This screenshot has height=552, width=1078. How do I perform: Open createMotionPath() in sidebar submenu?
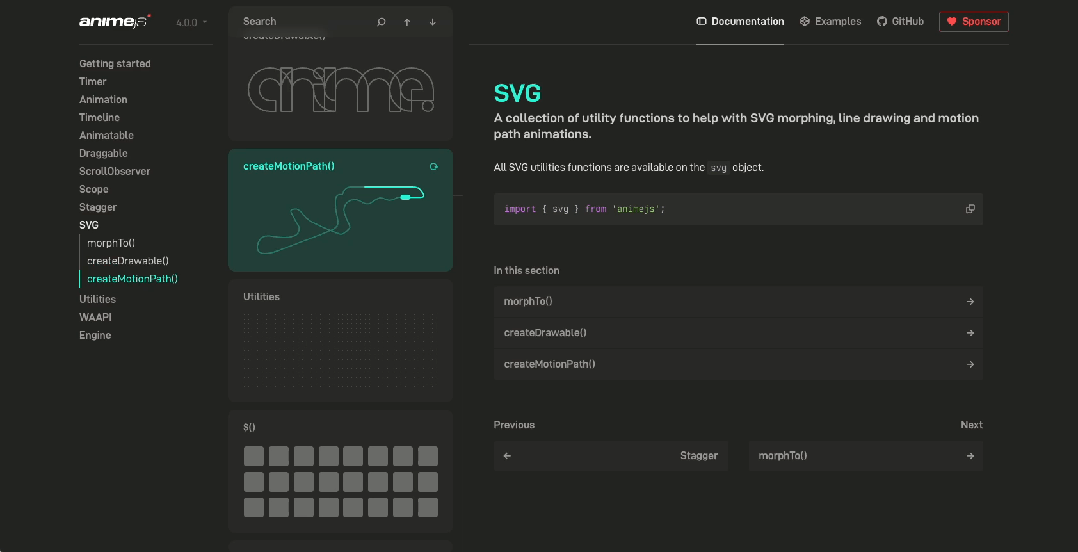(133, 278)
